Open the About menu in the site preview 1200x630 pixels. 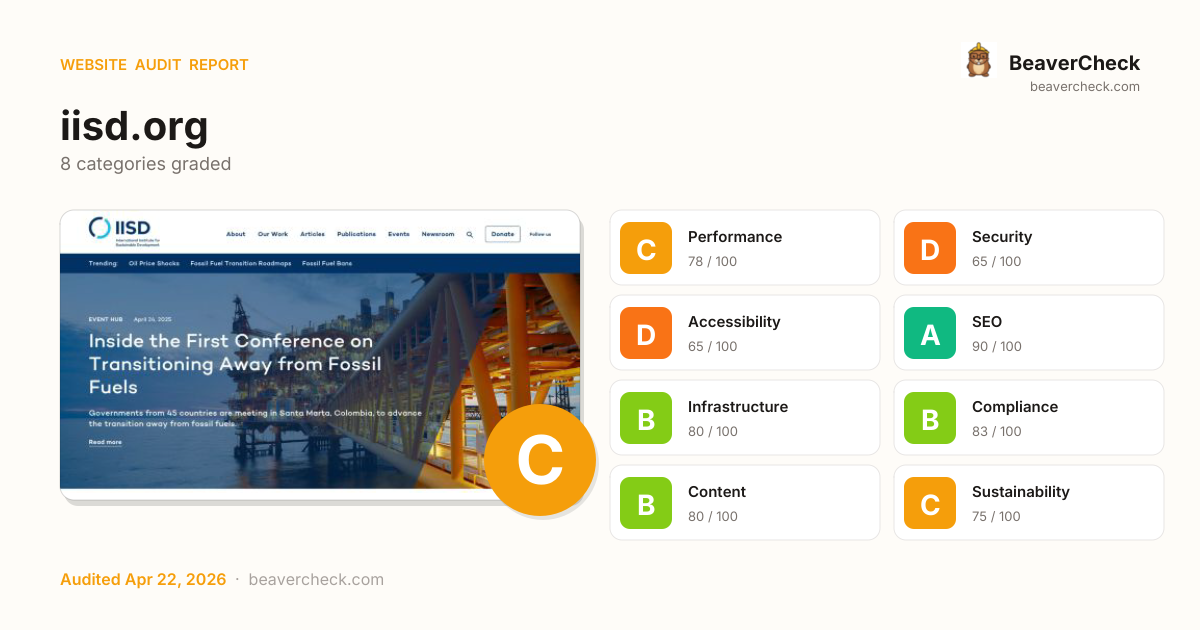[235, 234]
